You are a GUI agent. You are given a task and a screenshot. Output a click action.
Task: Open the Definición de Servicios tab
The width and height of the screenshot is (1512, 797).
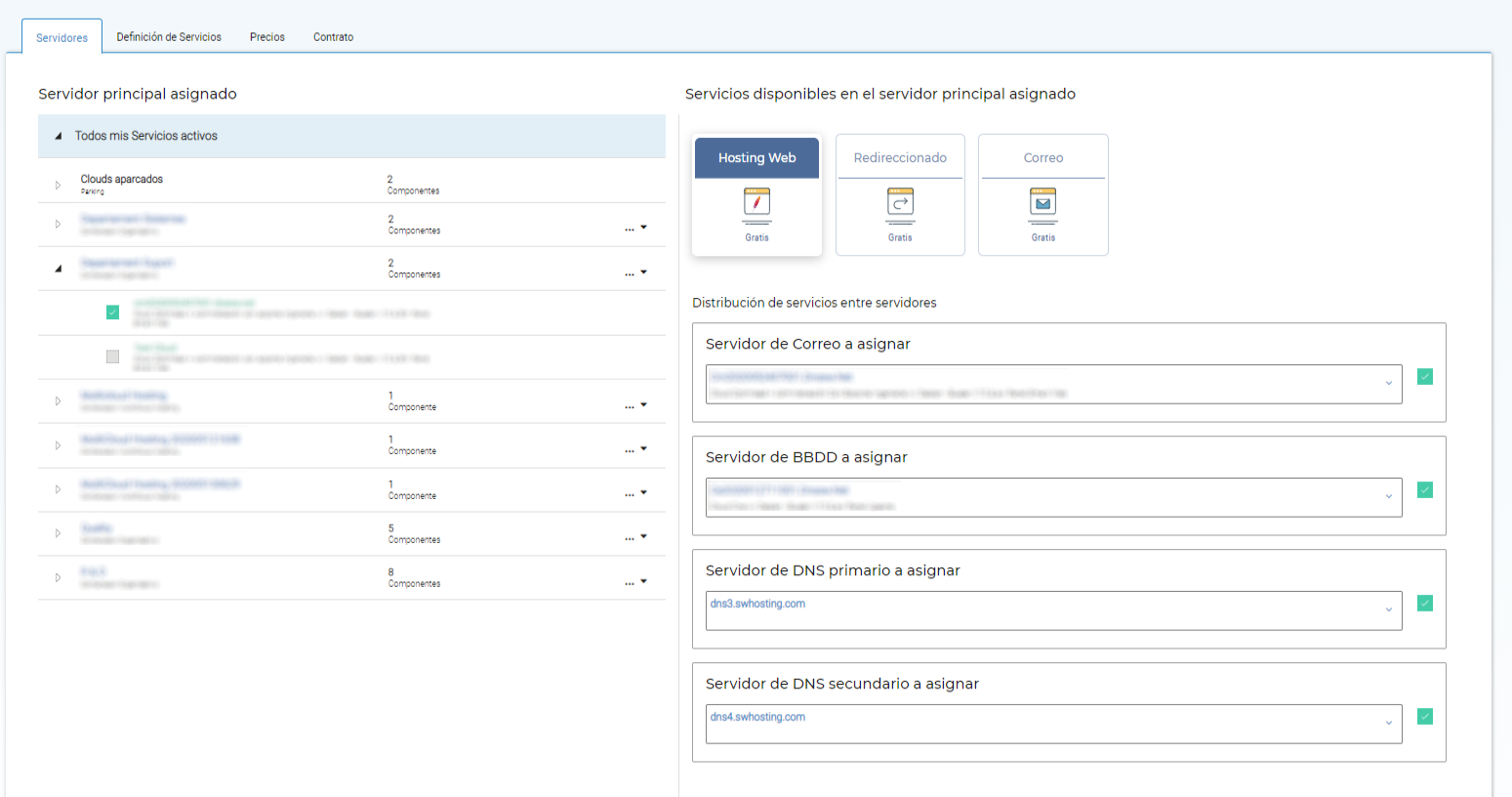click(x=169, y=37)
